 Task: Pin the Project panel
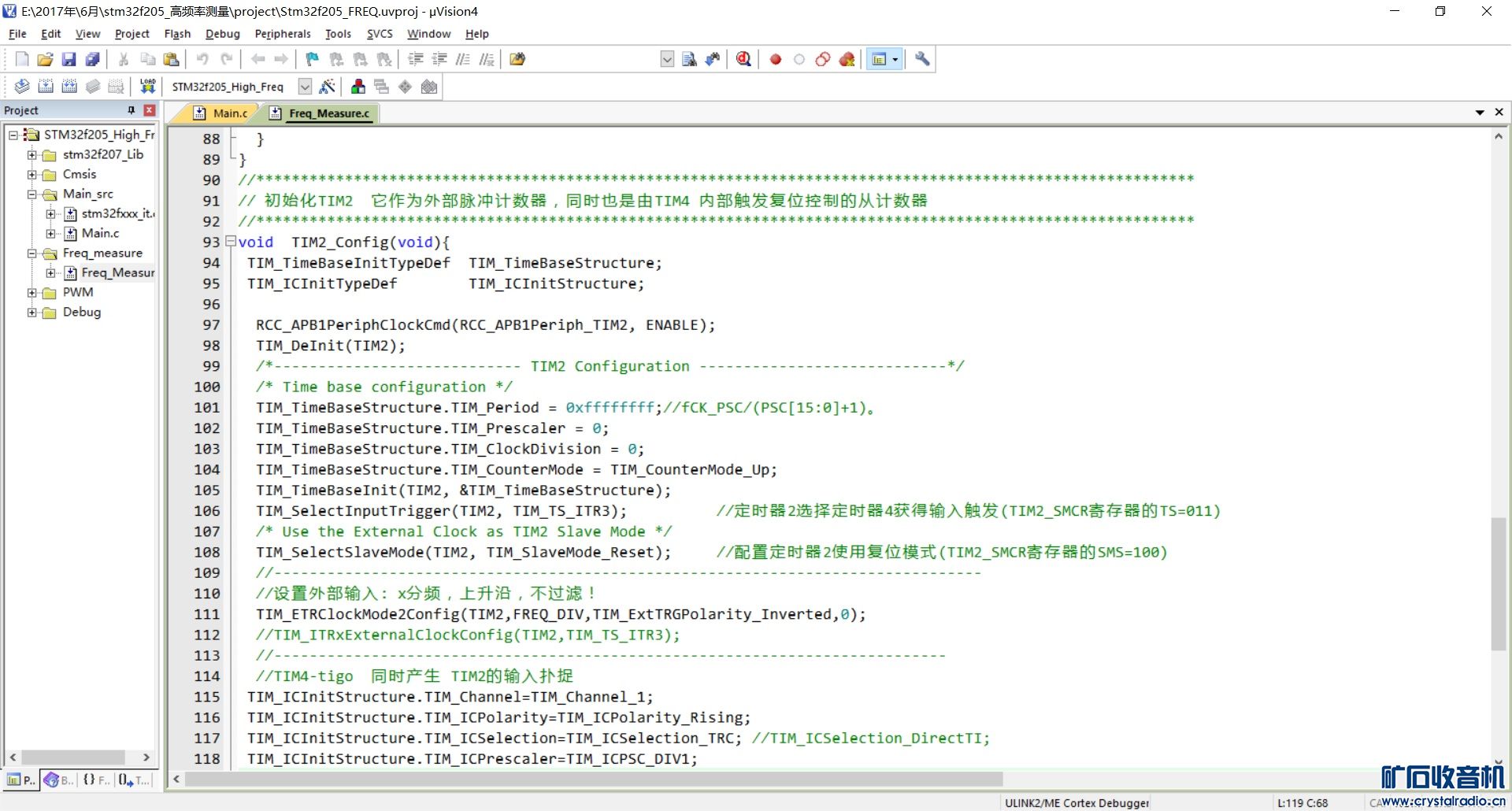point(132,110)
